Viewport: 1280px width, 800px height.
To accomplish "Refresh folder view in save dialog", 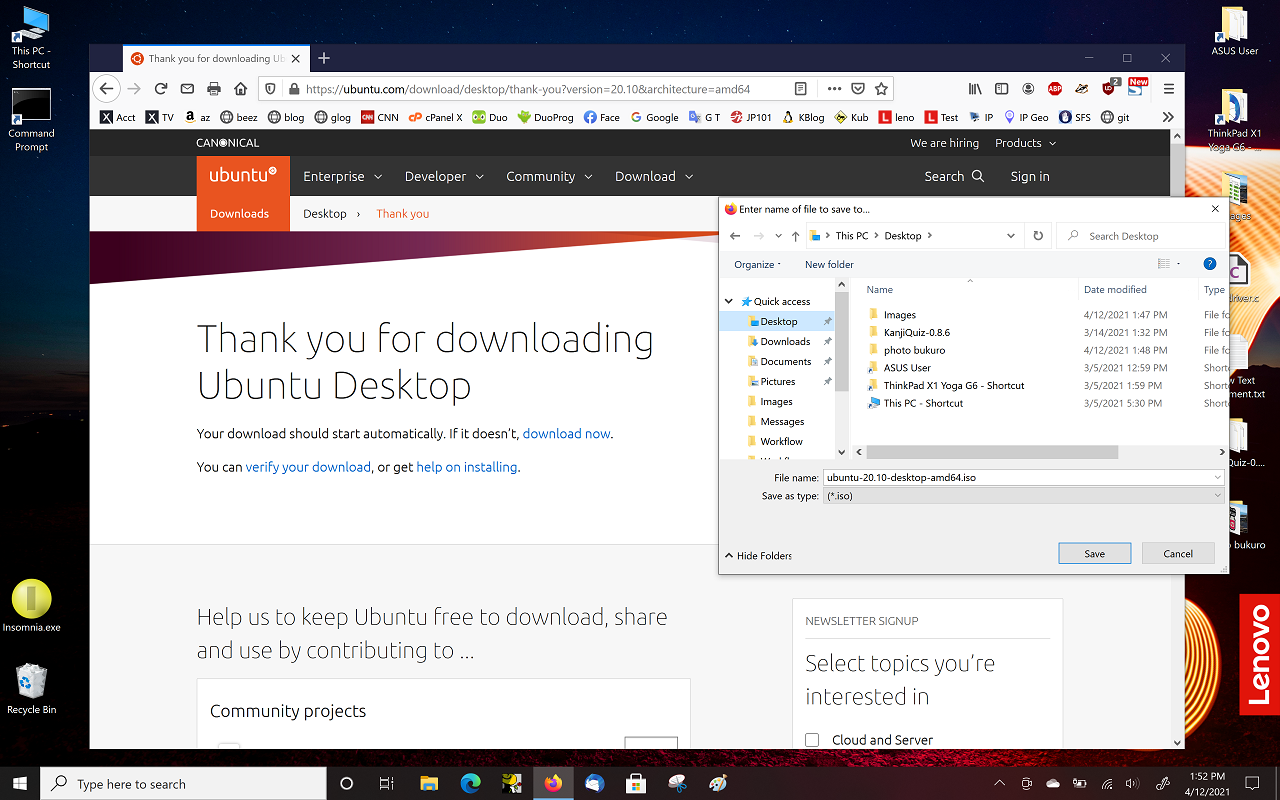I will click(1038, 236).
